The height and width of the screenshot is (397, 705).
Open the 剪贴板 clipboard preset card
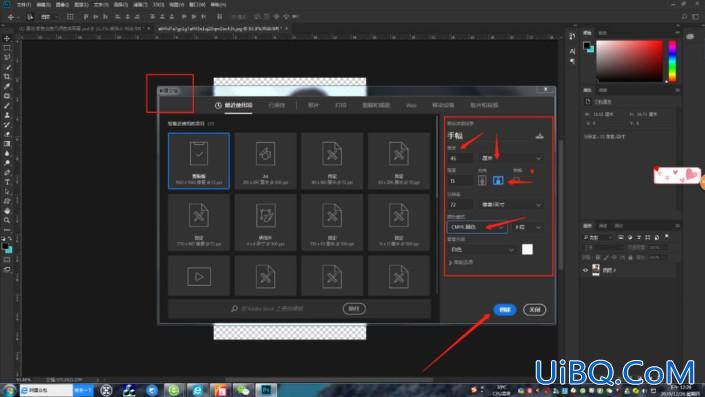pyautogui.click(x=199, y=161)
